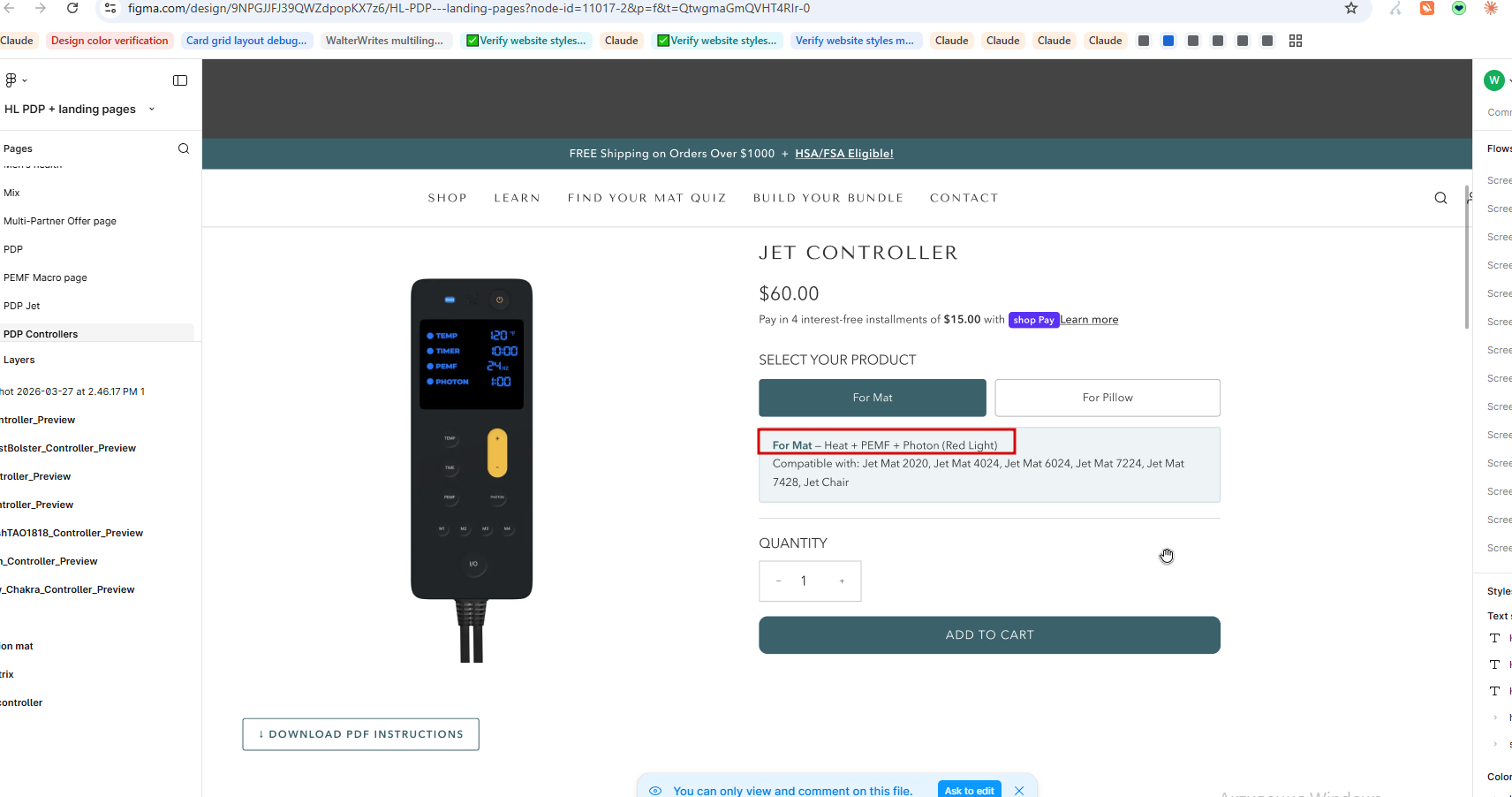The image size is (1512, 797).
Task: Bookmark this page with the star icon
Action: pos(1351,9)
